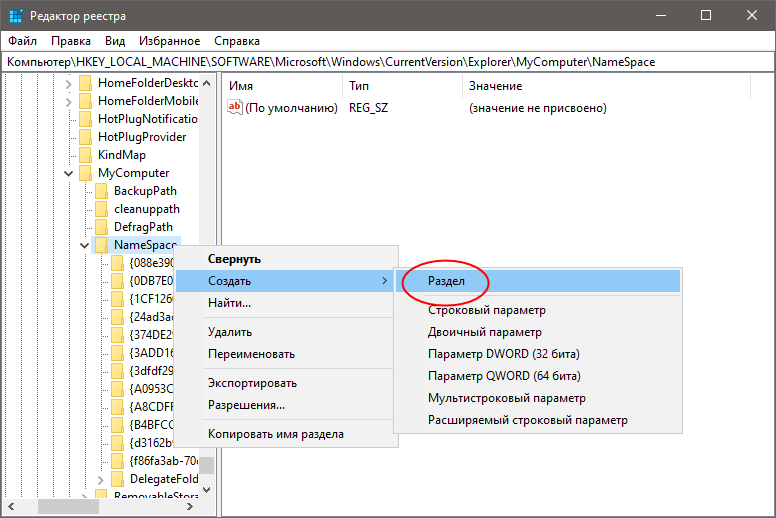Create a Строковый параметр
The width and height of the screenshot is (776, 518).
point(538,310)
